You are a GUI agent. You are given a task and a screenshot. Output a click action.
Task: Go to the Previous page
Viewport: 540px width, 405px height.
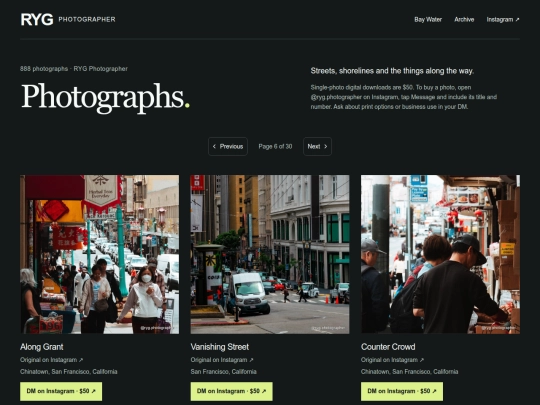point(228,146)
